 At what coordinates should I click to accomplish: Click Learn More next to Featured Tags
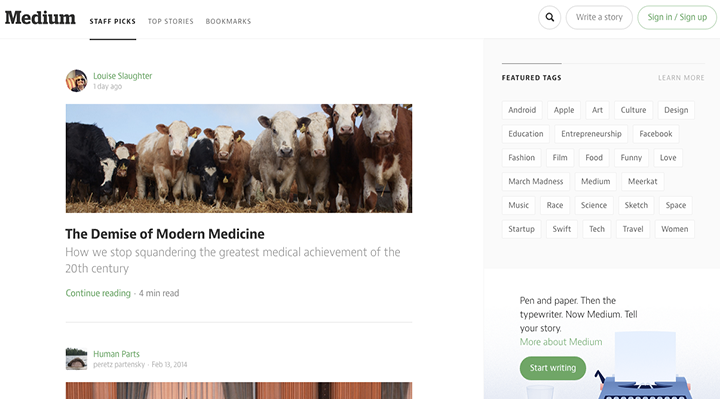click(x=681, y=78)
